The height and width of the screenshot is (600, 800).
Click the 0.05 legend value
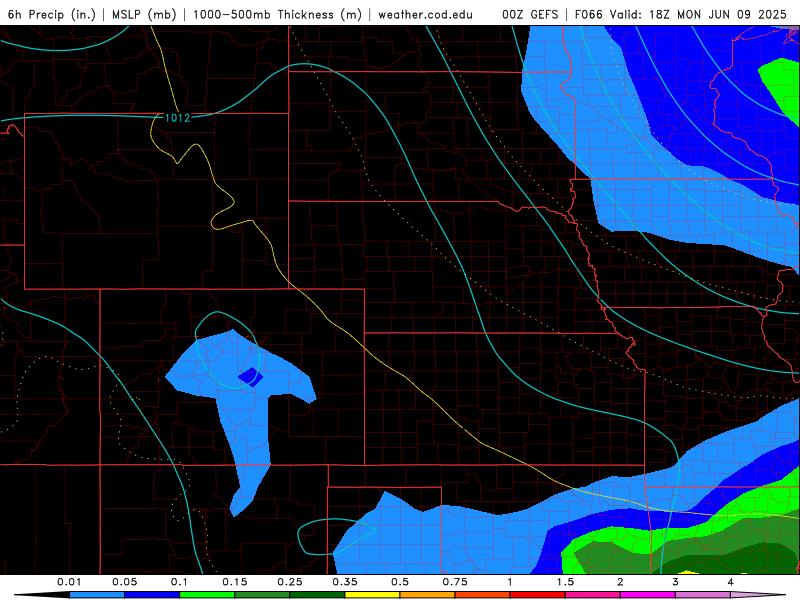point(124,582)
